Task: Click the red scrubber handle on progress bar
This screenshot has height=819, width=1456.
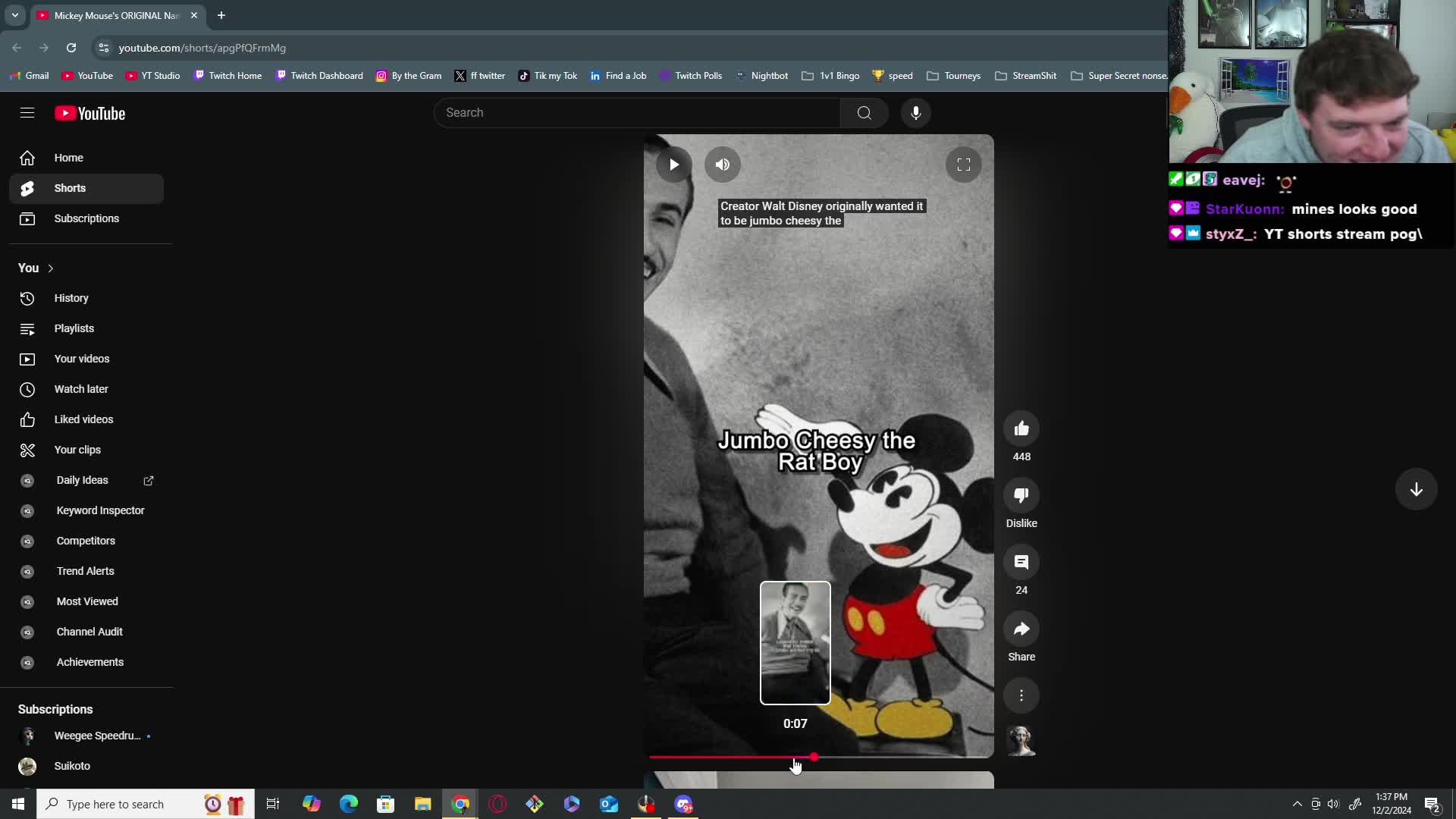Action: (814, 757)
